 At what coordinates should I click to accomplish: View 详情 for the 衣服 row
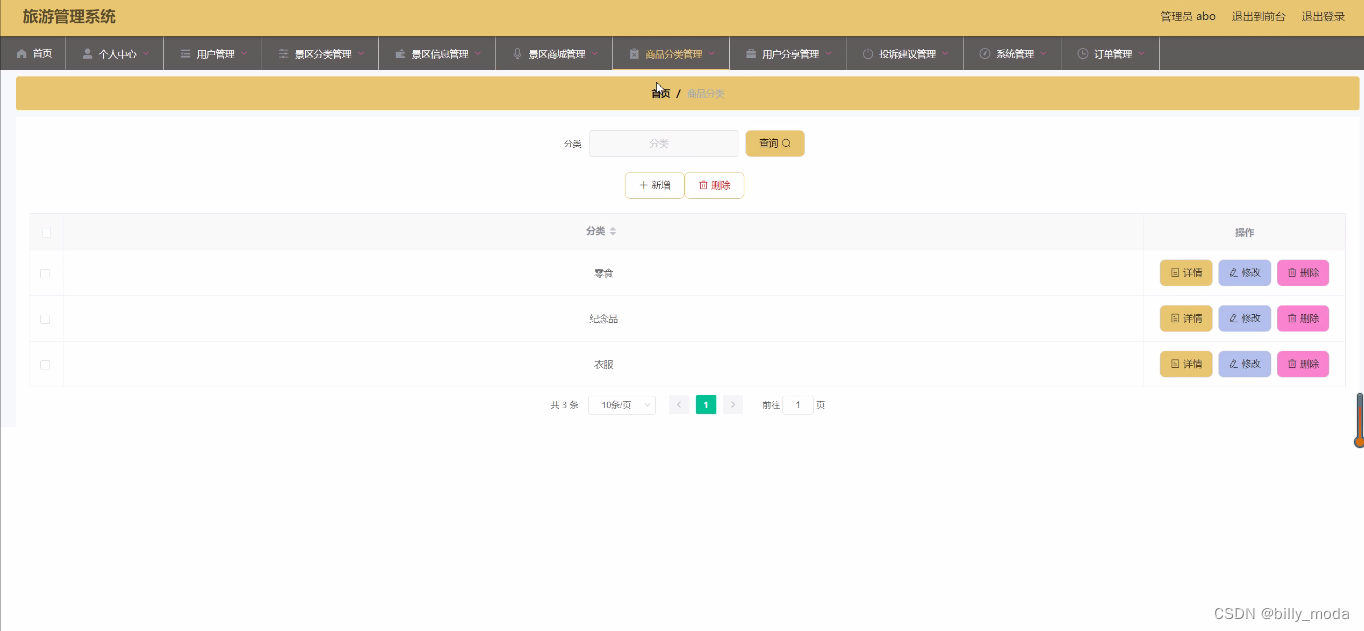[x=1186, y=364]
